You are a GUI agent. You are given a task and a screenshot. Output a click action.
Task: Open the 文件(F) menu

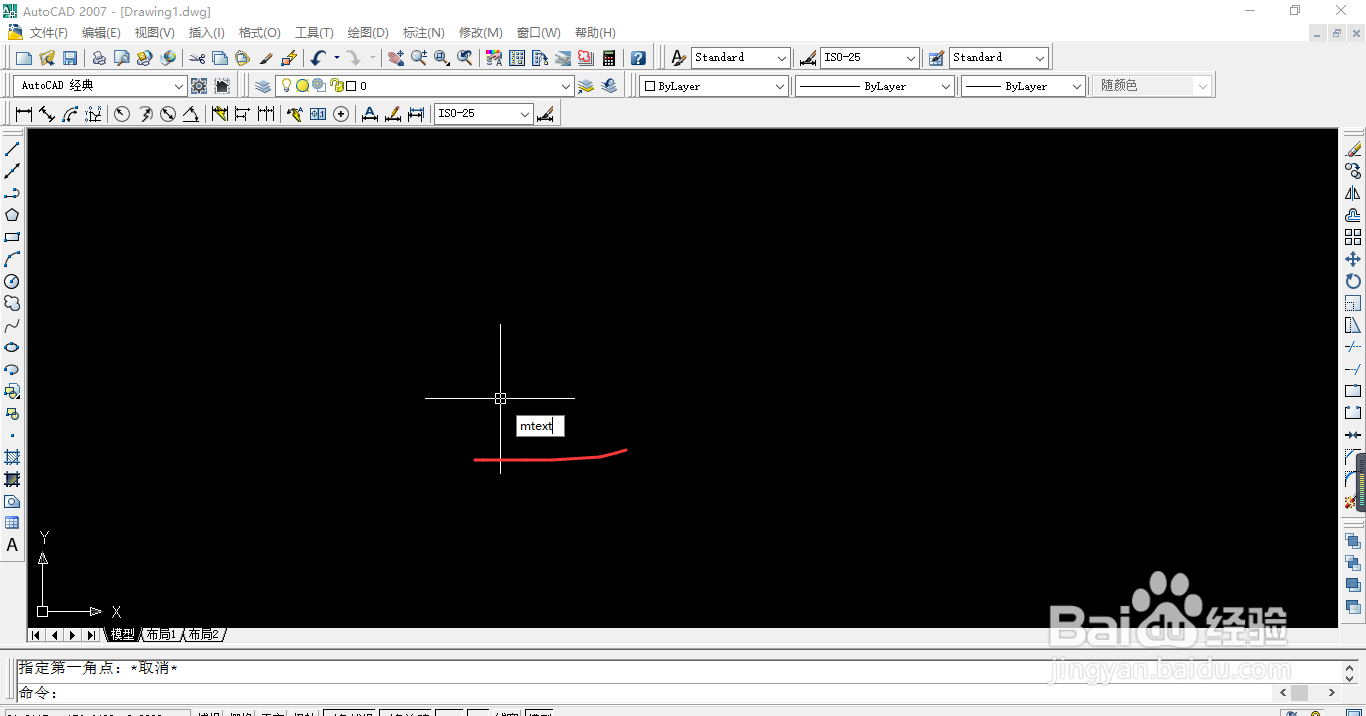click(x=49, y=33)
